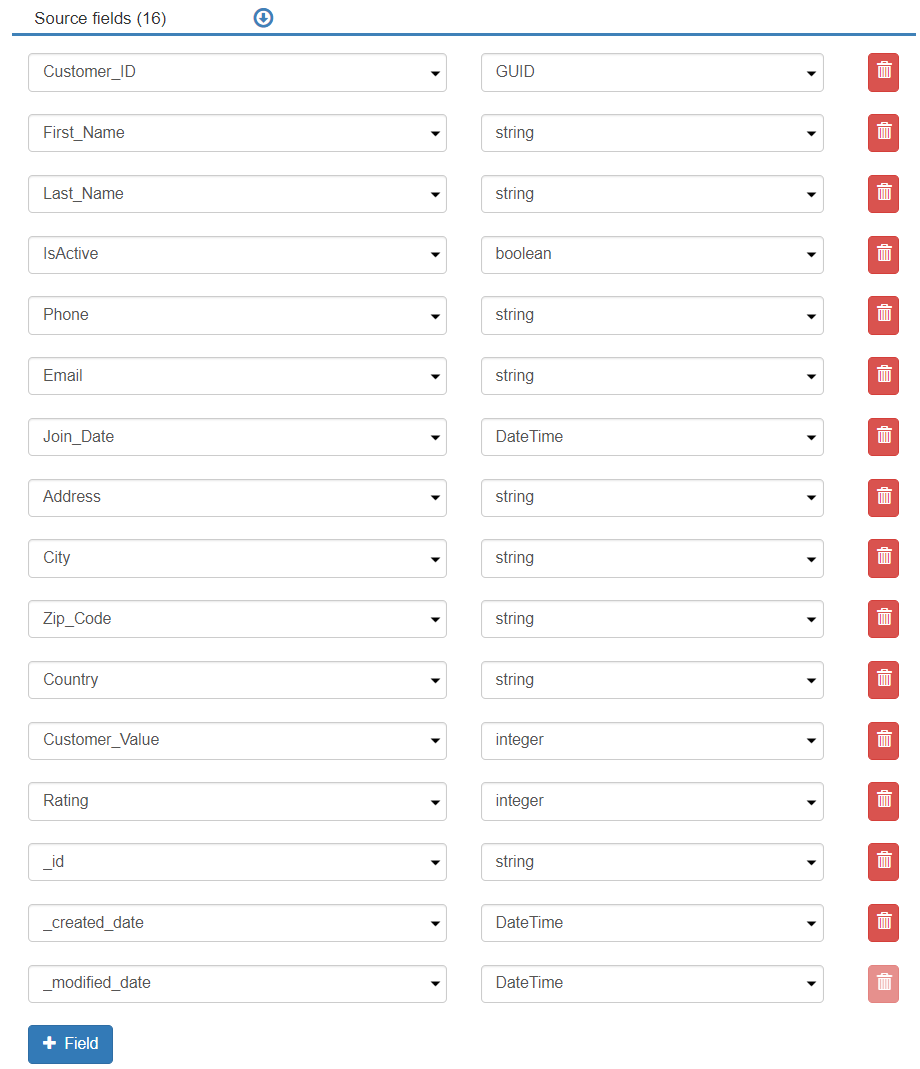This screenshot has width=920, height=1069.
Task: Click trash icon for First_Name field
Action: [883, 133]
